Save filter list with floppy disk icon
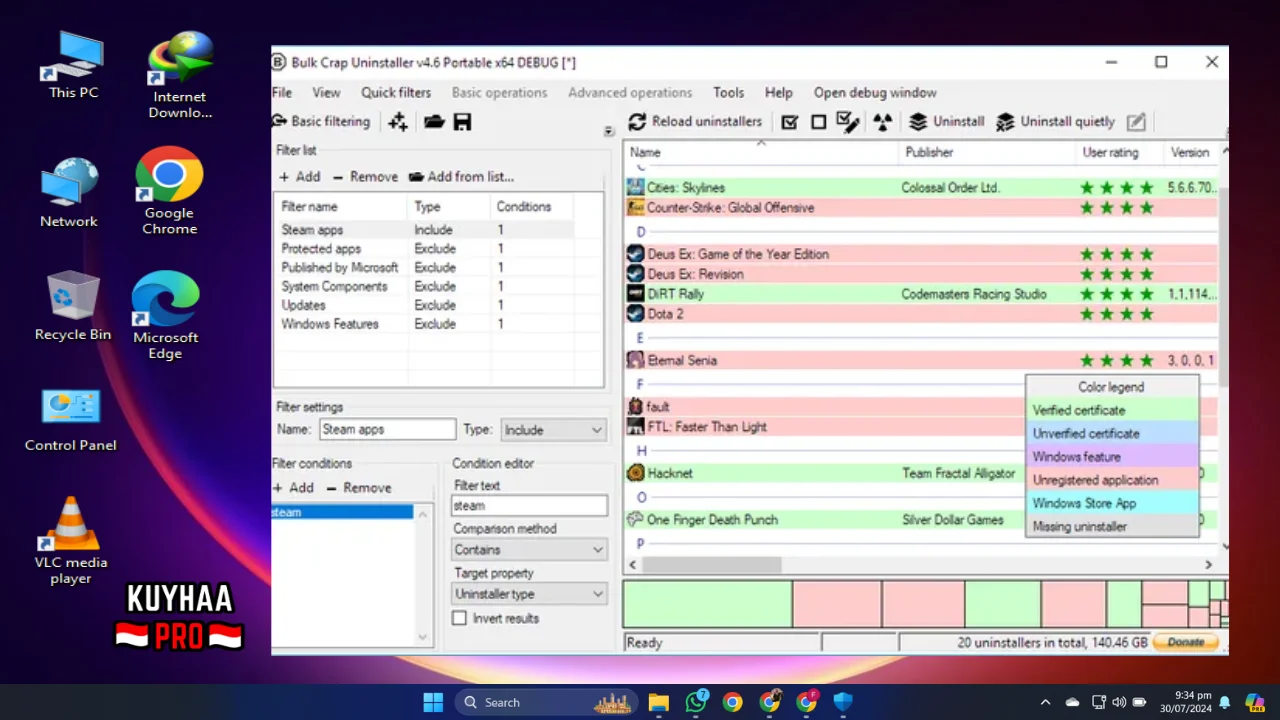The width and height of the screenshot is (1280, 720). (462, 122)
